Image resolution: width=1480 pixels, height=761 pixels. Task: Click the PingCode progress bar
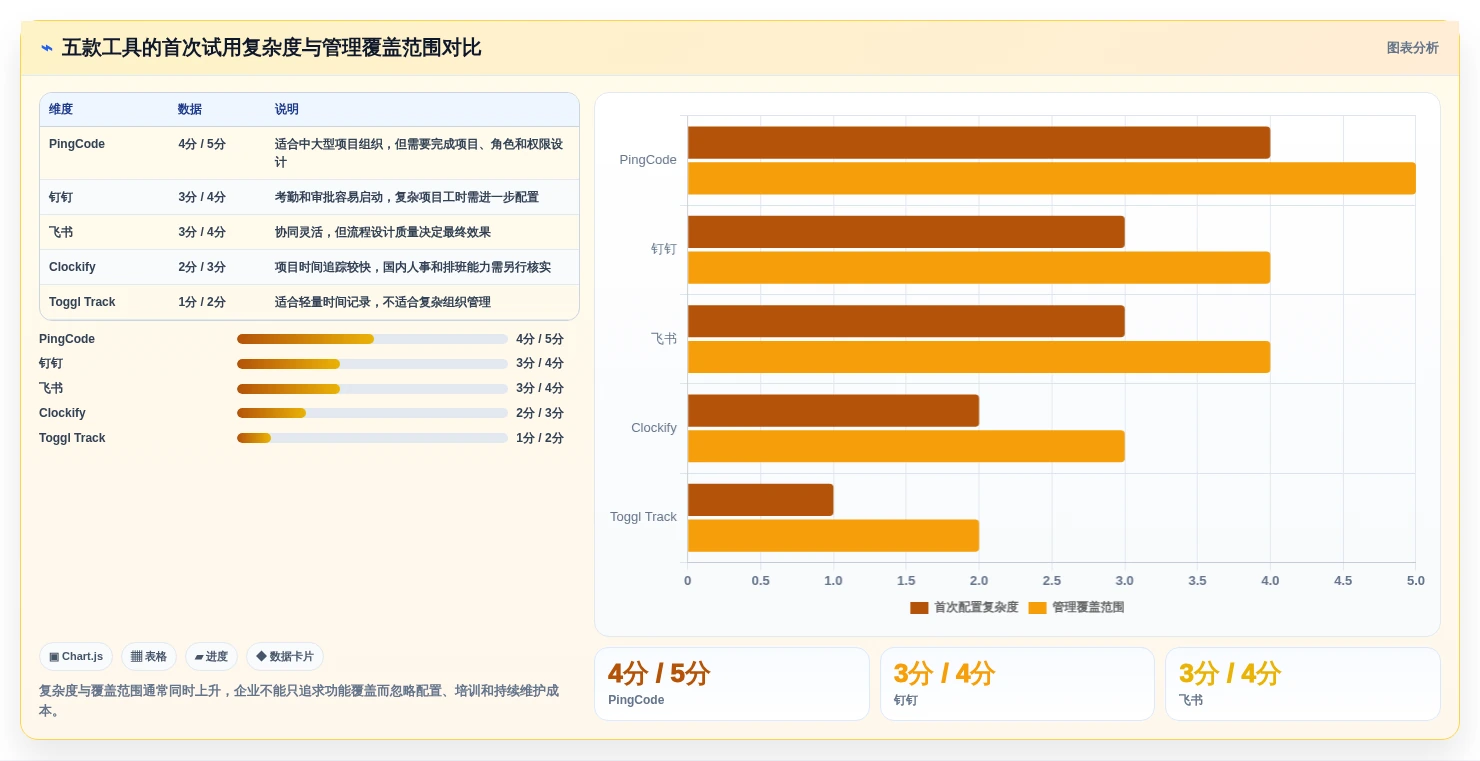pos(372,339)
